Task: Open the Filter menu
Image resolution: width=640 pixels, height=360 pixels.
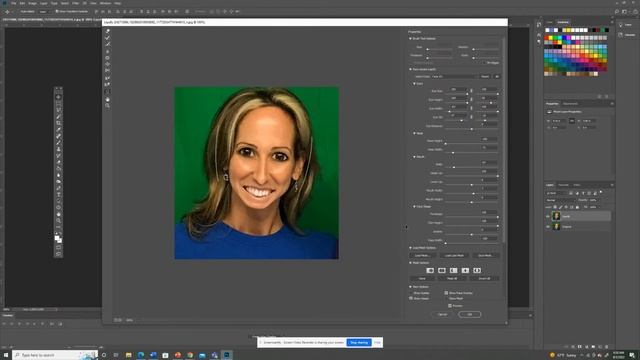Action: 76,3
